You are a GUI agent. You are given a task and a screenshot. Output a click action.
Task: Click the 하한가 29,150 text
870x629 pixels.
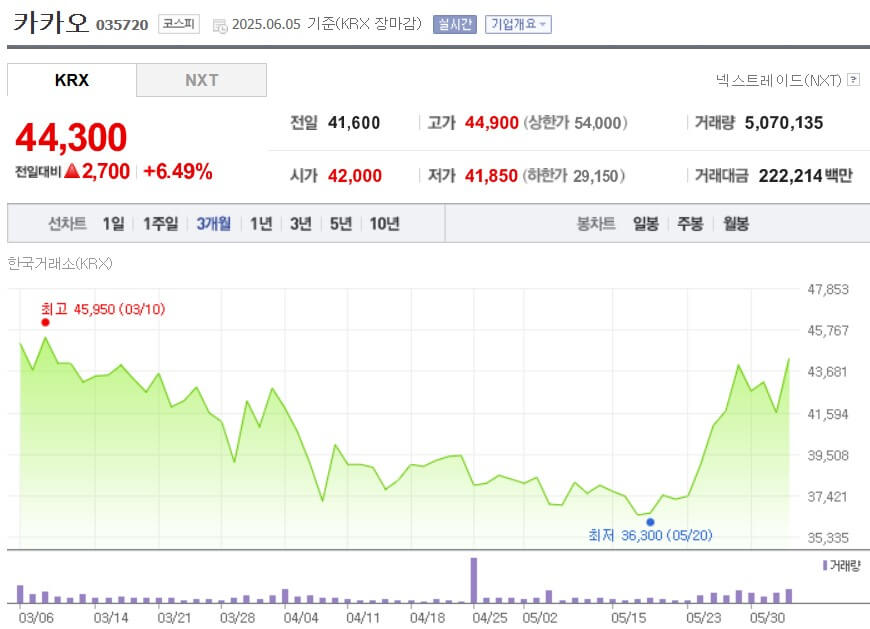coord(574,176)
